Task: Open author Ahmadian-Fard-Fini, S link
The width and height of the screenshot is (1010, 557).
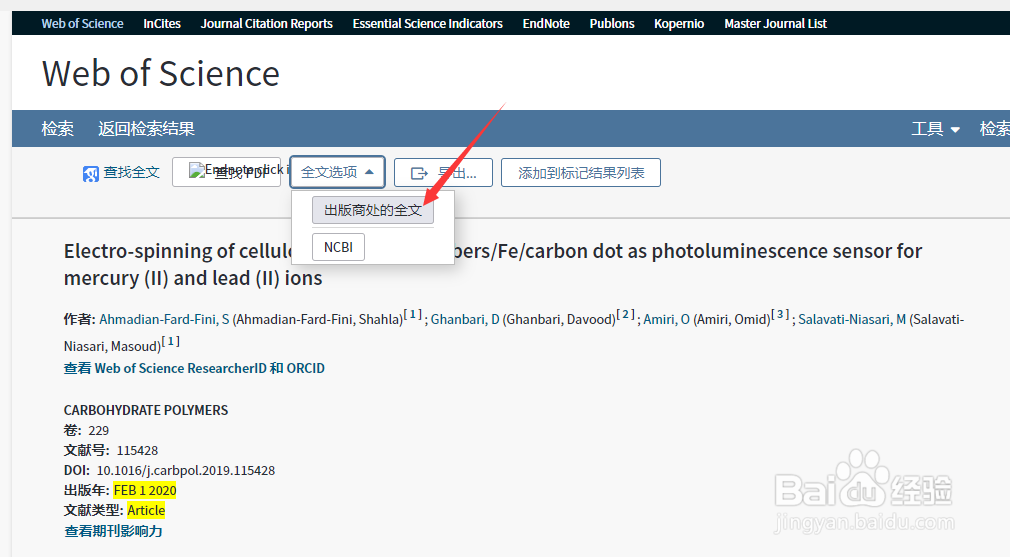Action: pyautogui.click(x=164, y=319)
